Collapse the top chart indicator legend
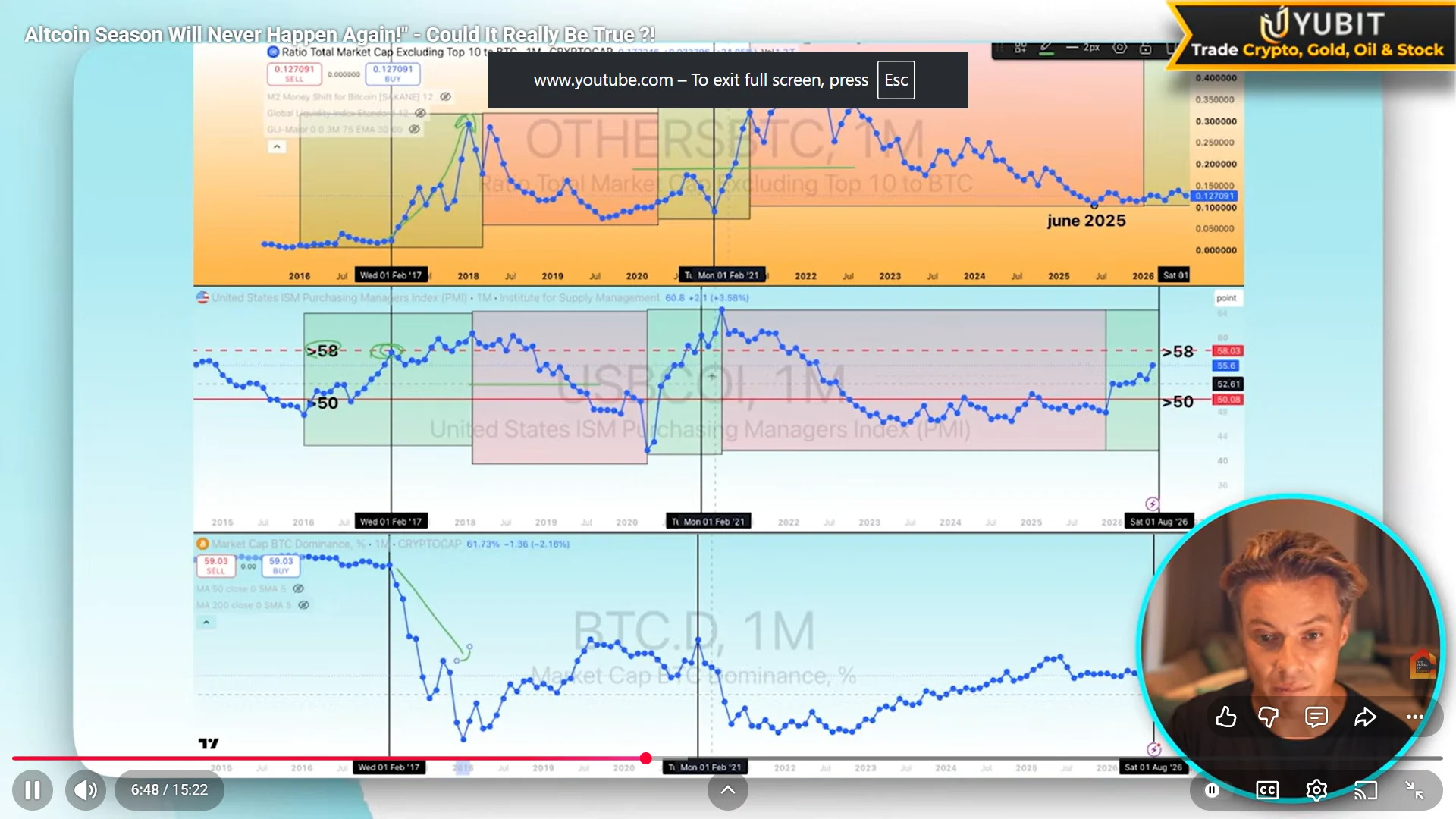This screenshot has width=1456, height=819. (x=277, y=146)
